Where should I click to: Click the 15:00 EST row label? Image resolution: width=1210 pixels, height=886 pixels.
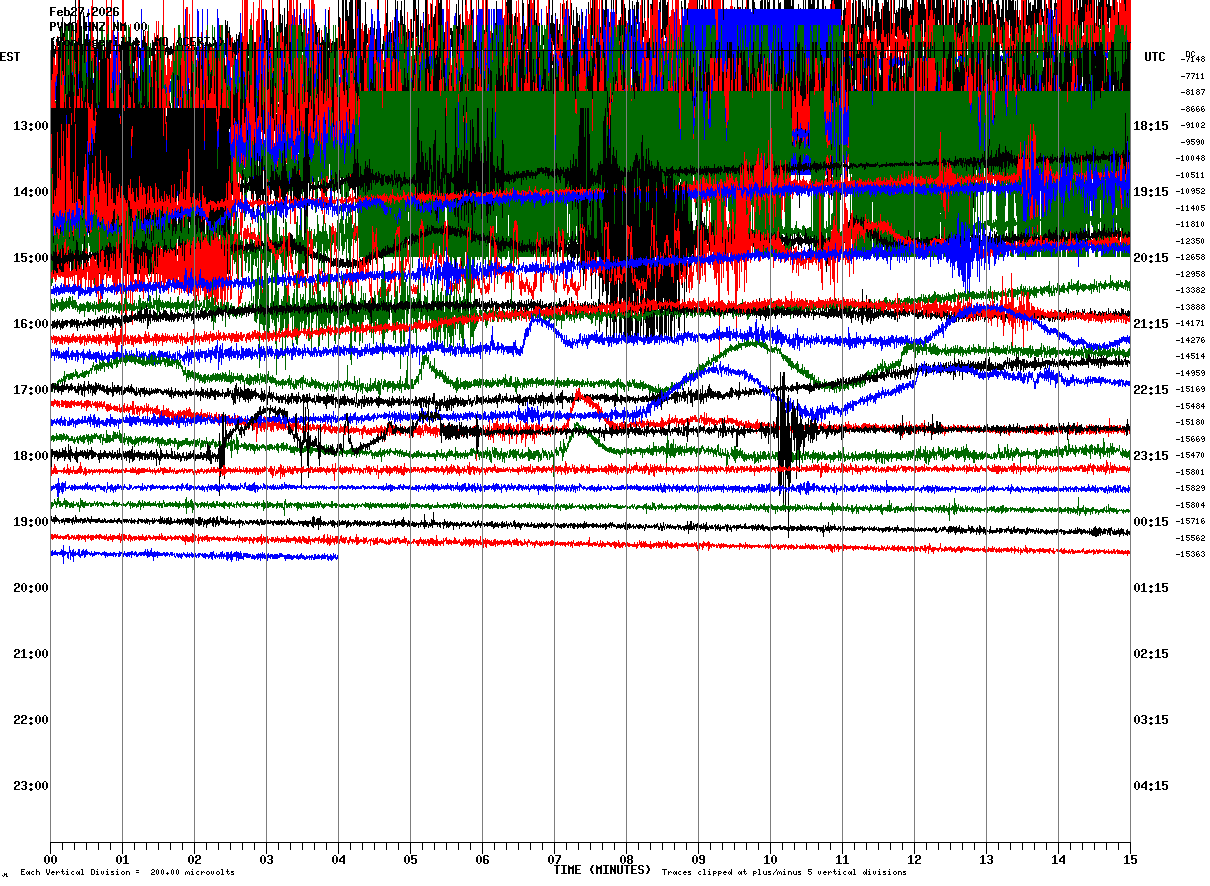31,258
